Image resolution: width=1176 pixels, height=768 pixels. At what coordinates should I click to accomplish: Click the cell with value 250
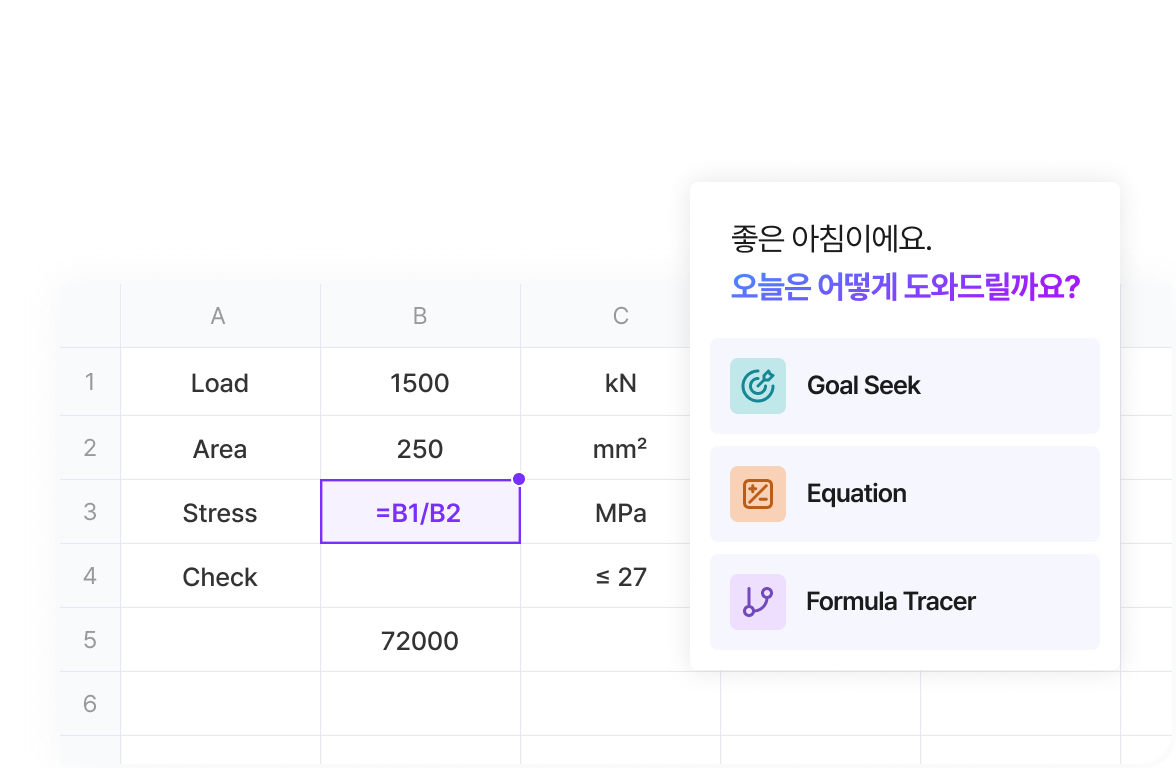point(420,449)
